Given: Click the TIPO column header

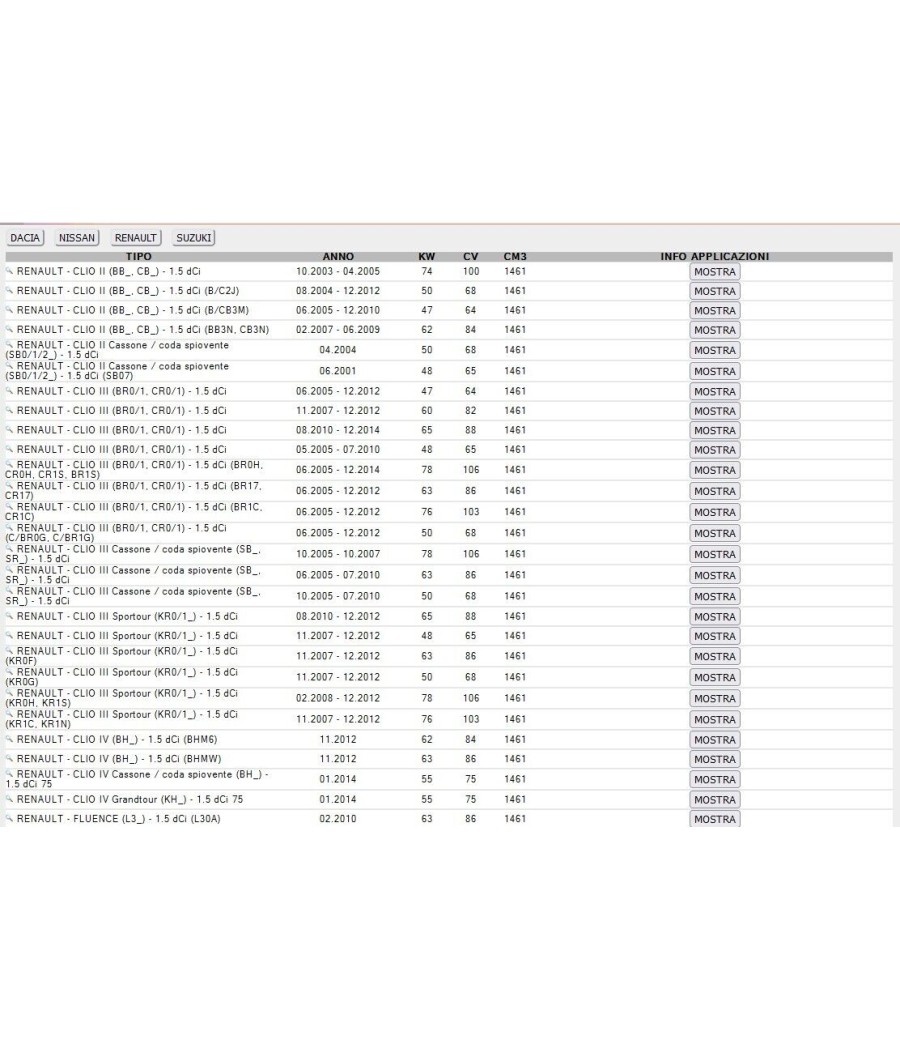Looking at the screenshot, I should (139, 256).
